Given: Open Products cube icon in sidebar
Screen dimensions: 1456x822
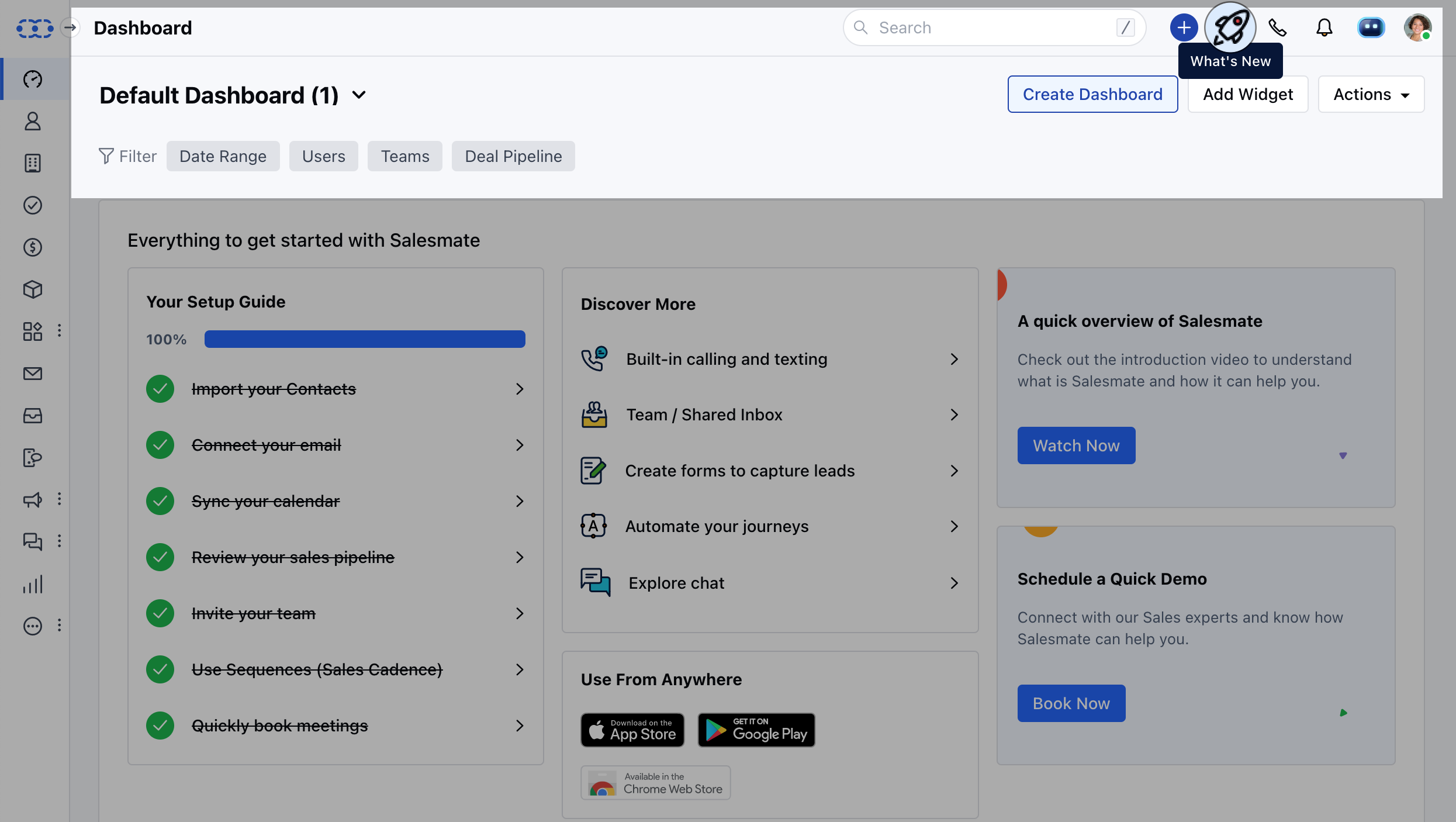Looking at the screenshot, I should coord(33,289).
